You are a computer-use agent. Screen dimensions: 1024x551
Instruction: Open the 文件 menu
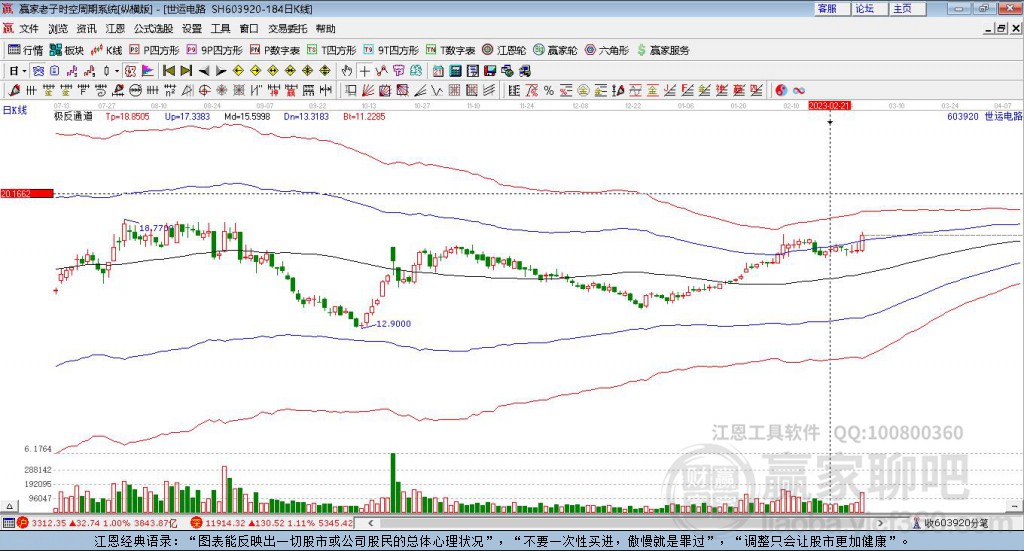29,29
